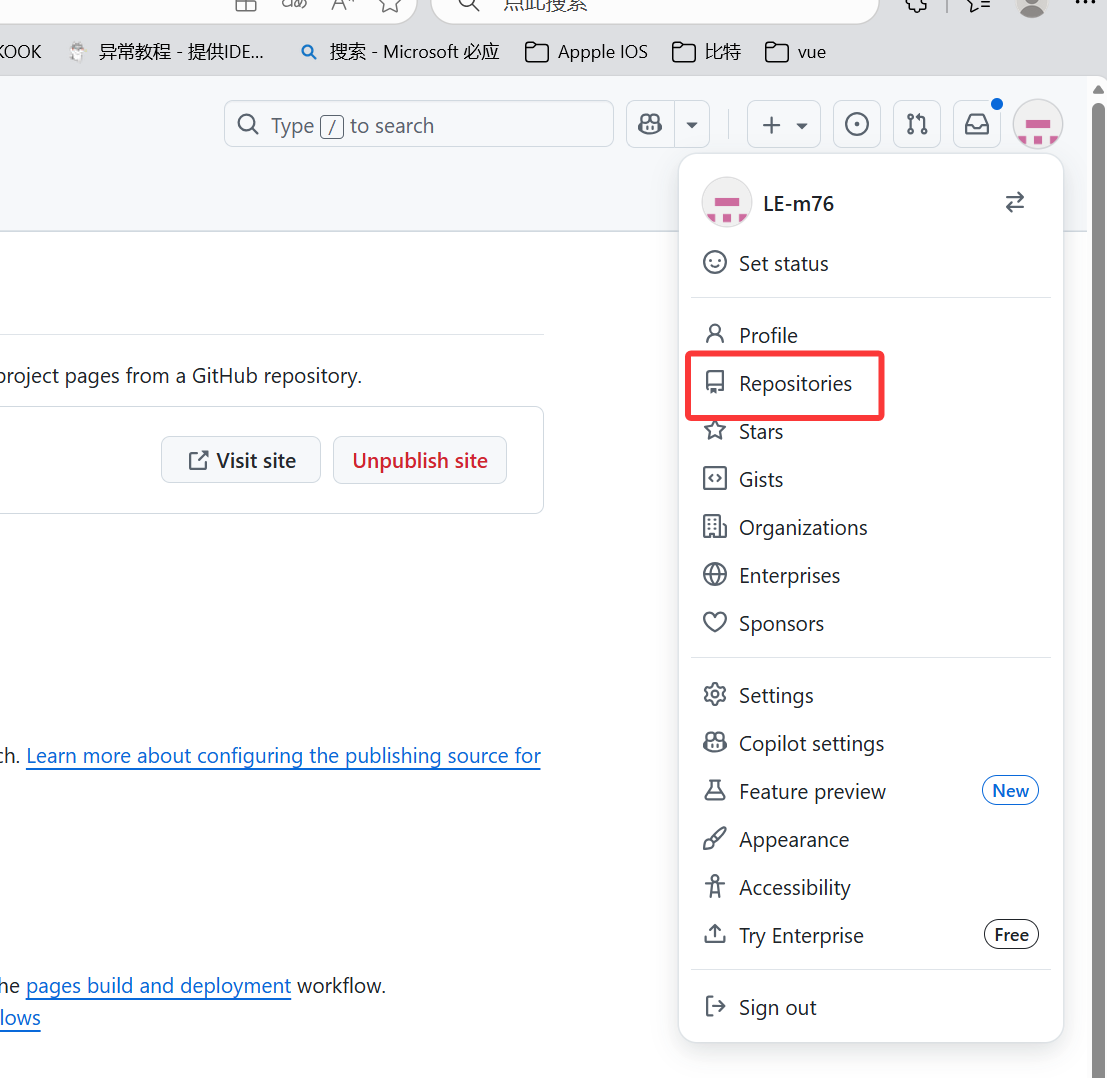This screenshot has width=1107, height=1078.
Task: Open Copilot settings menu entry
Action: [x=811, y=744]
